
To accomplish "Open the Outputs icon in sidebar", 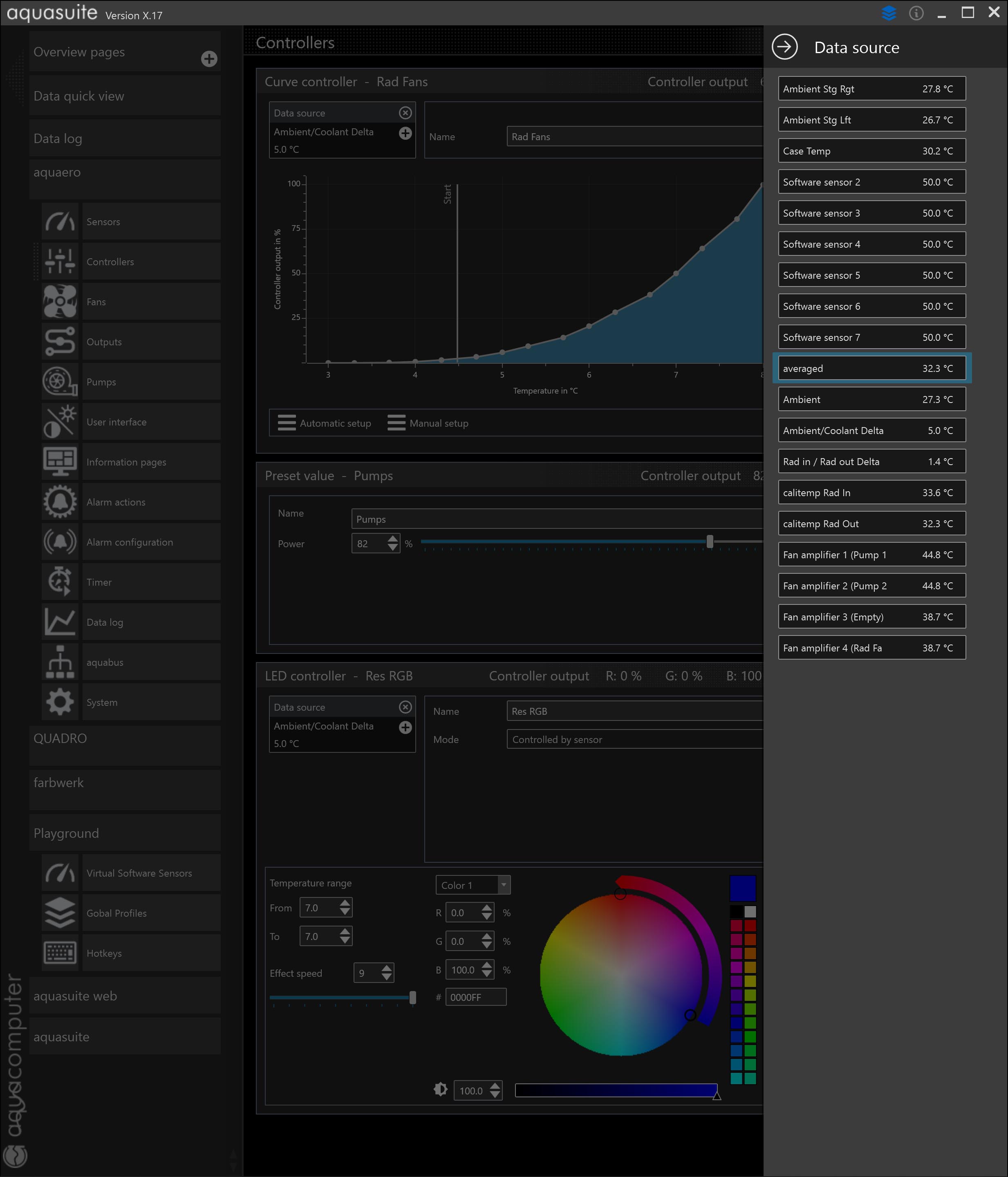I will (x=60, y=341).
